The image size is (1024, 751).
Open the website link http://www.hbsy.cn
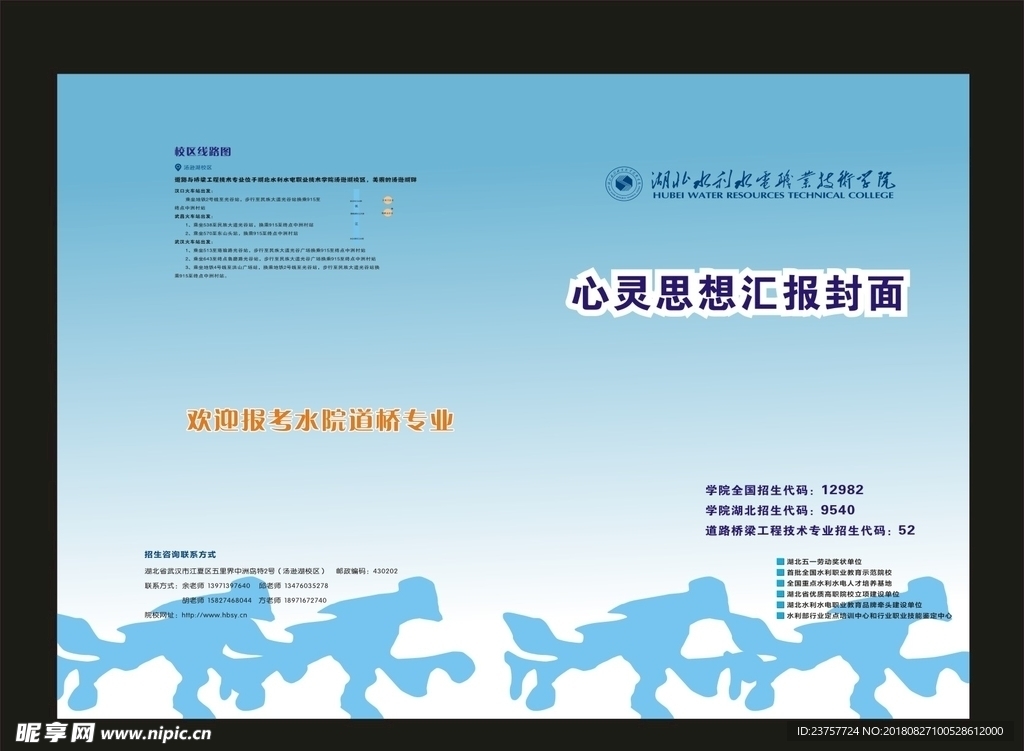(x=214, y=615)
